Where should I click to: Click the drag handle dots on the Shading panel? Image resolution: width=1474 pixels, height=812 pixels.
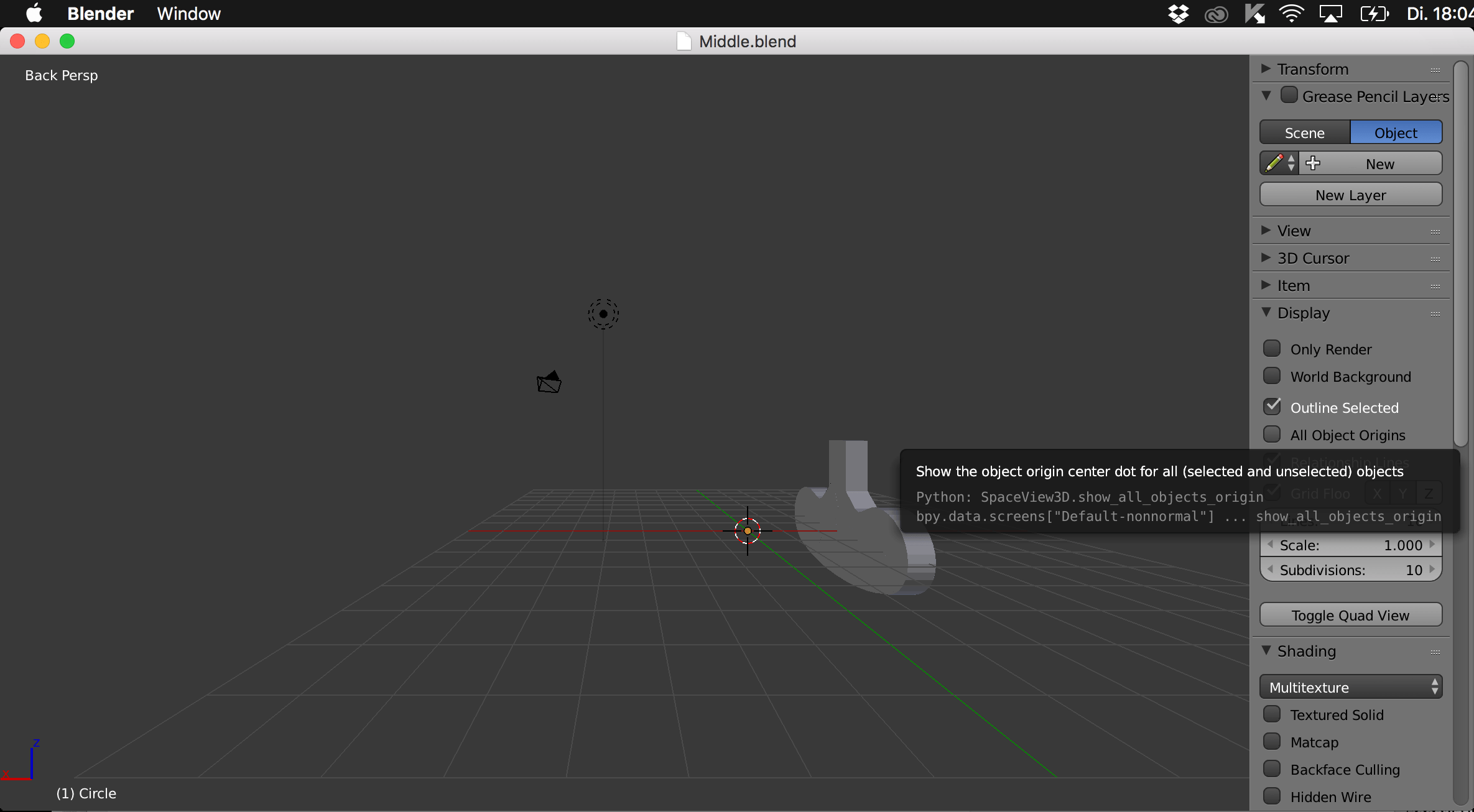click(1435, 651)
